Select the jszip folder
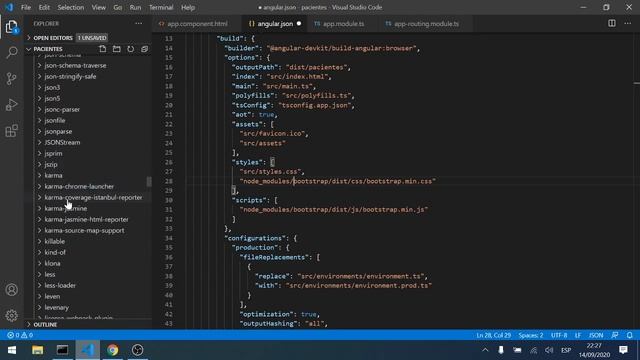This screenshot has height=360, width=640. tap(51, 164)
